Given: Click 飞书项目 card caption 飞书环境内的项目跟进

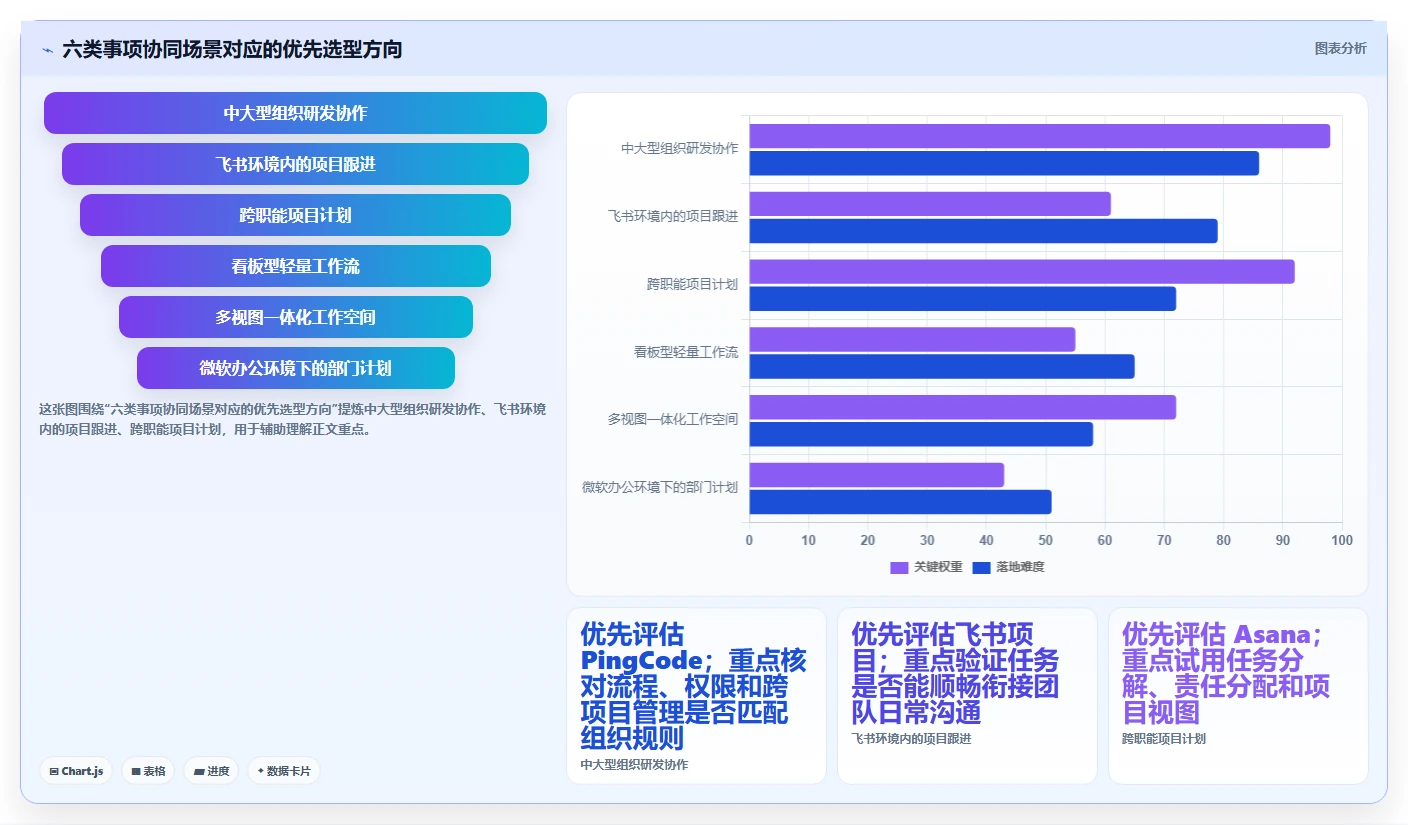Looking at the screenshot, I should pyautogui.click(x=911, y=738).
